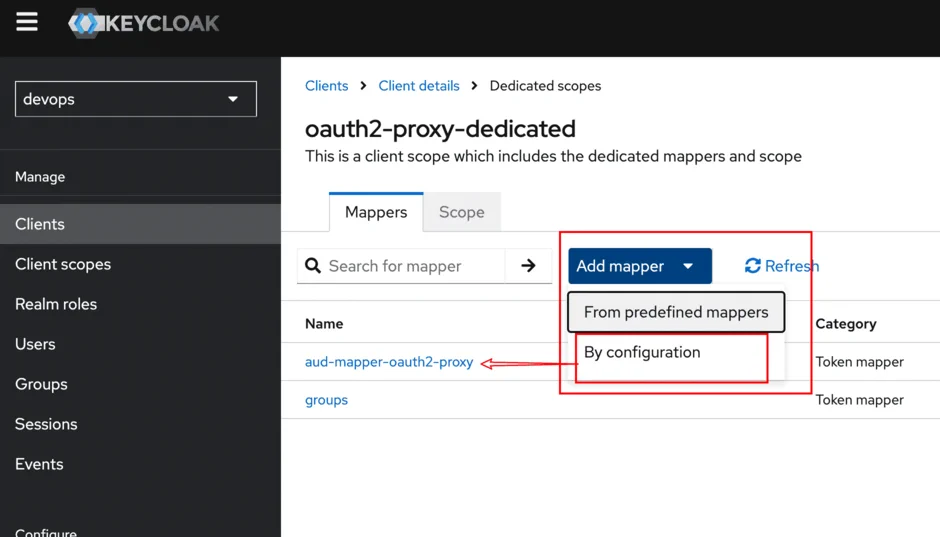Image resolution: width=940 pixels, height=537 pixels.
Task: Select From predefined mappers option
Action: click(676, 312)
